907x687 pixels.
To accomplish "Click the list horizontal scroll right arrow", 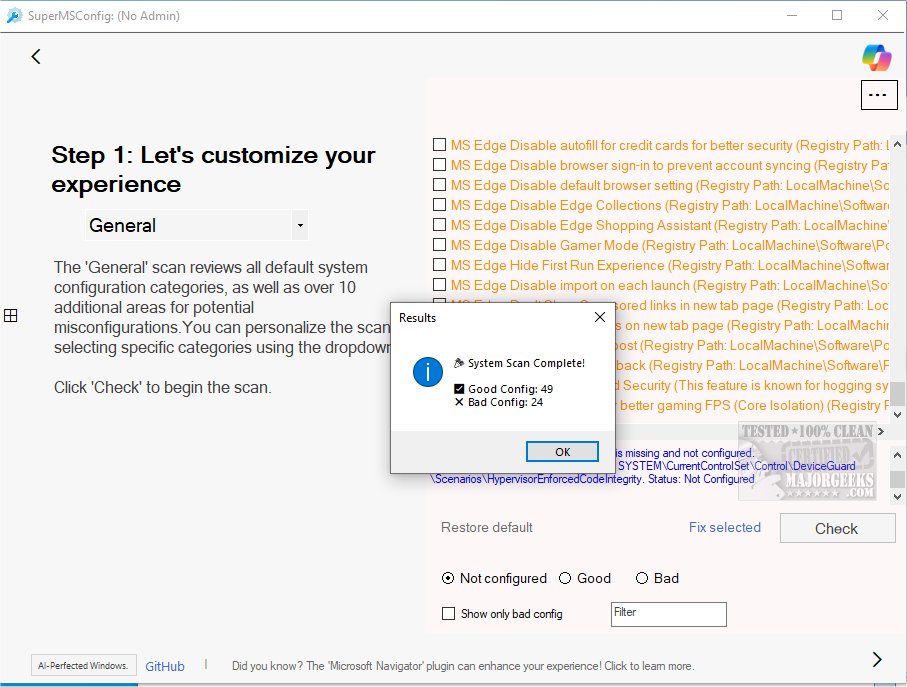I will coord(881,431).
